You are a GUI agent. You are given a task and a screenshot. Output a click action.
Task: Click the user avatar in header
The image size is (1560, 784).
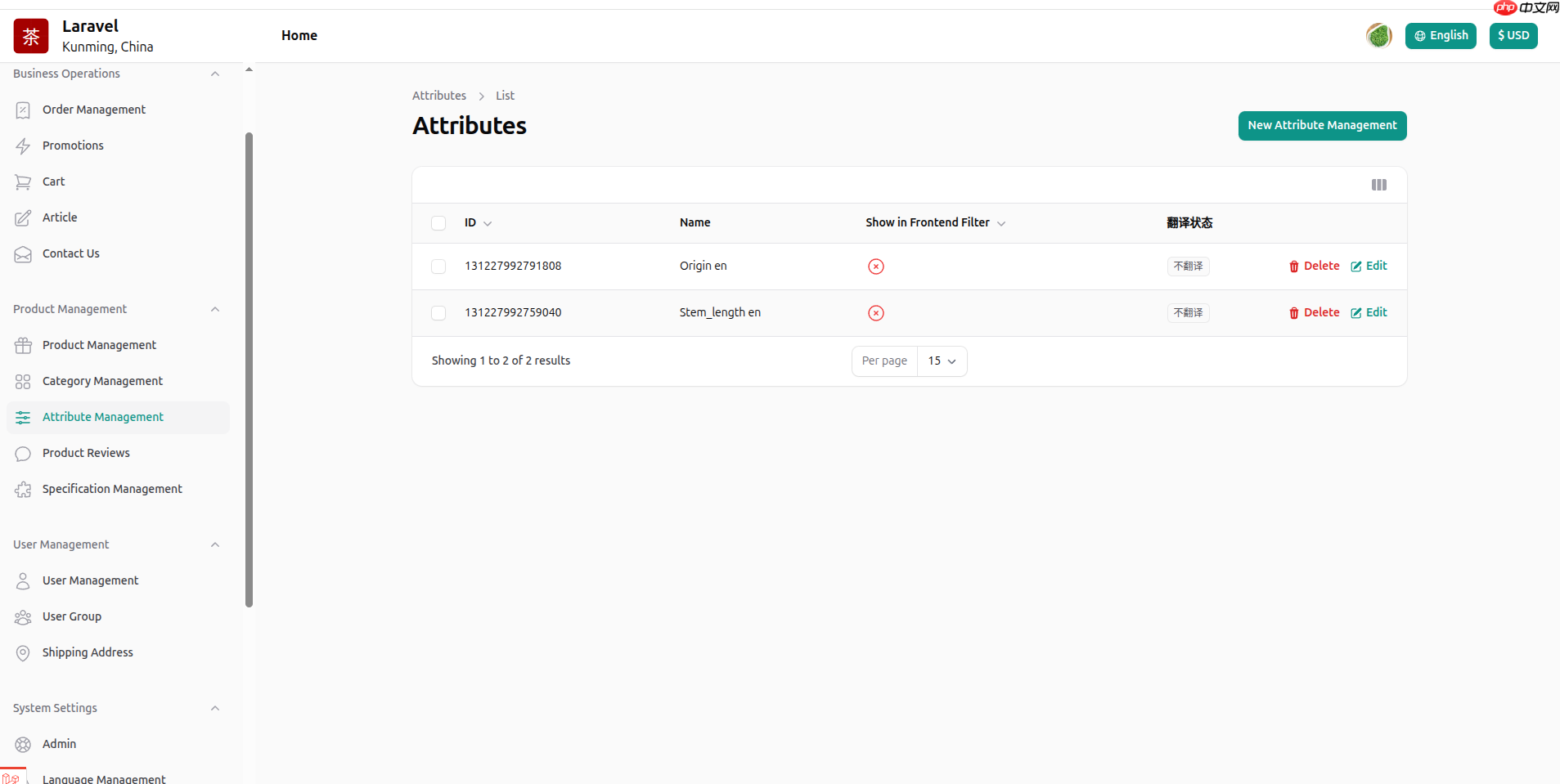click(x=1378, y=36)
